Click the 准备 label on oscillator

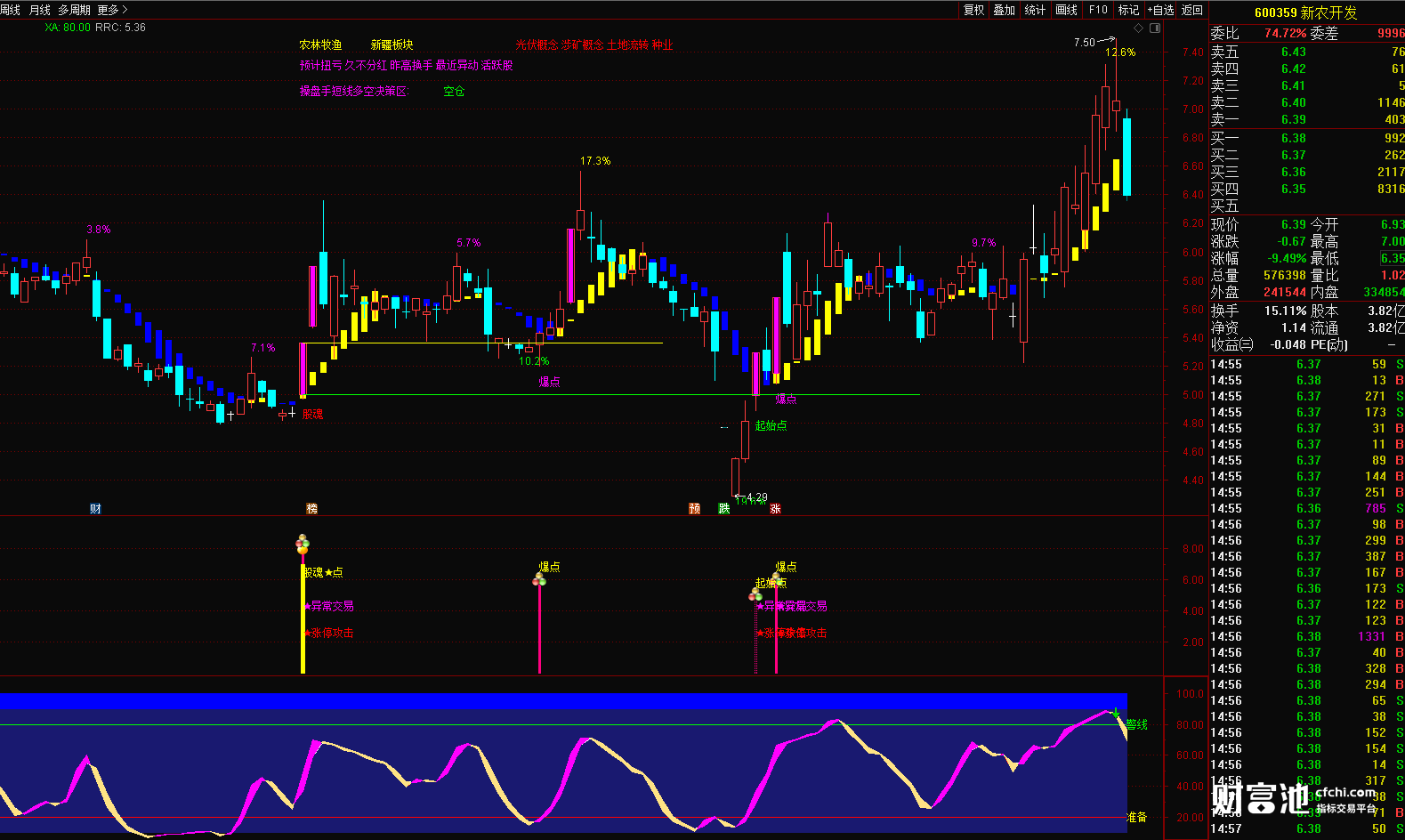pos(1137,816)
